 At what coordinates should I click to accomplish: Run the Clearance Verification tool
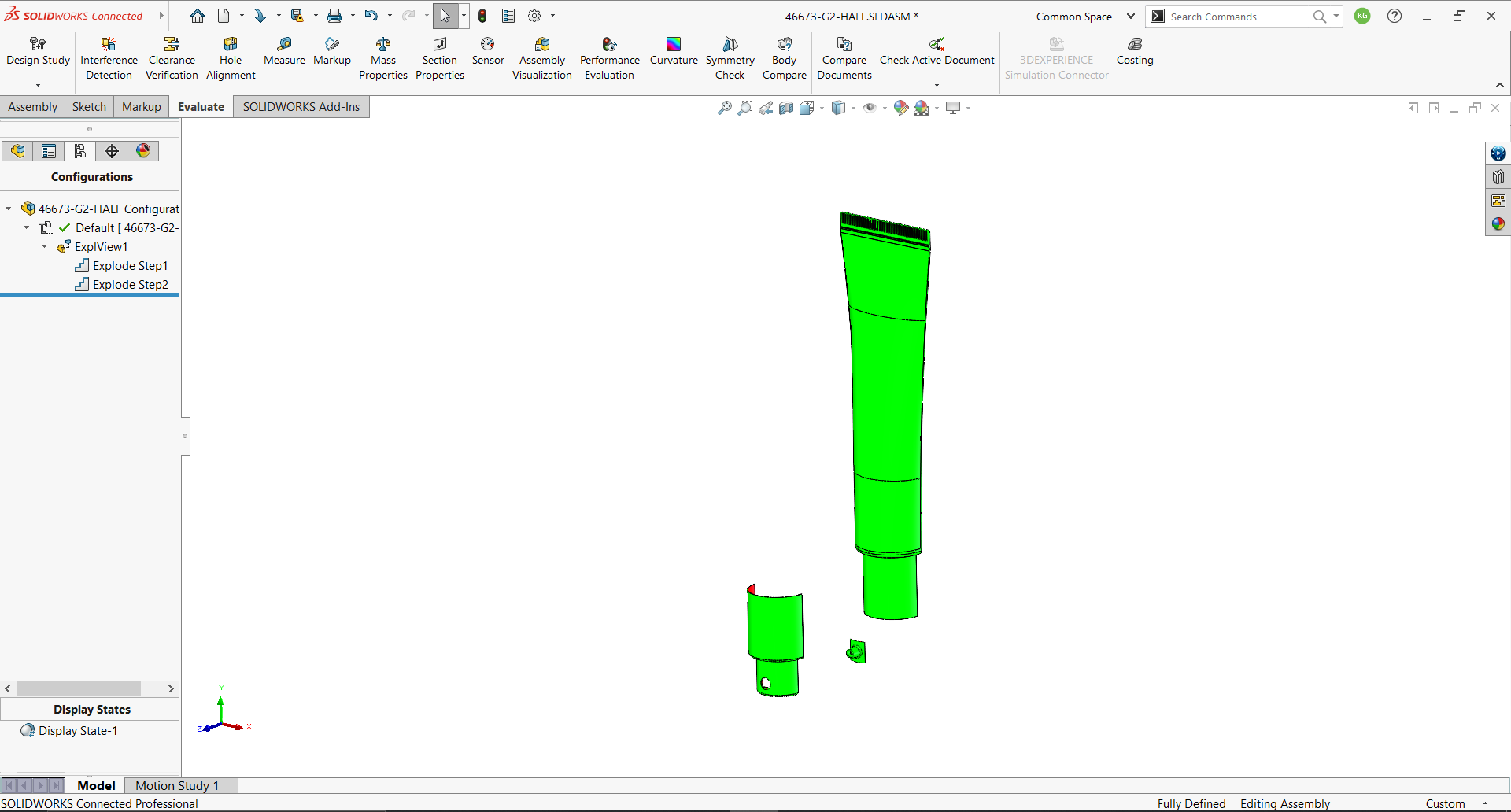pyautogui.click(x=171, y=57)
